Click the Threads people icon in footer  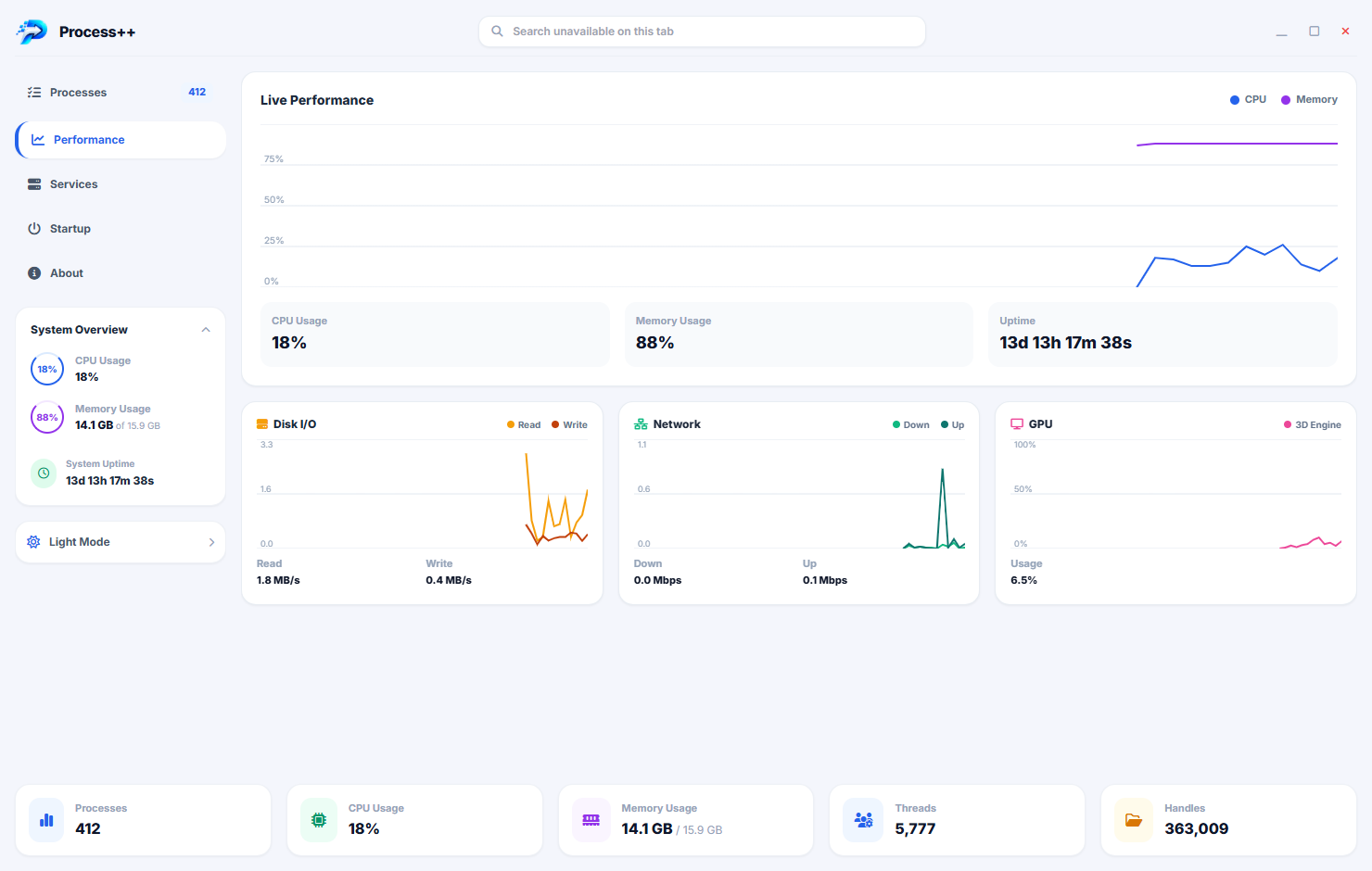tap(863, 820)
